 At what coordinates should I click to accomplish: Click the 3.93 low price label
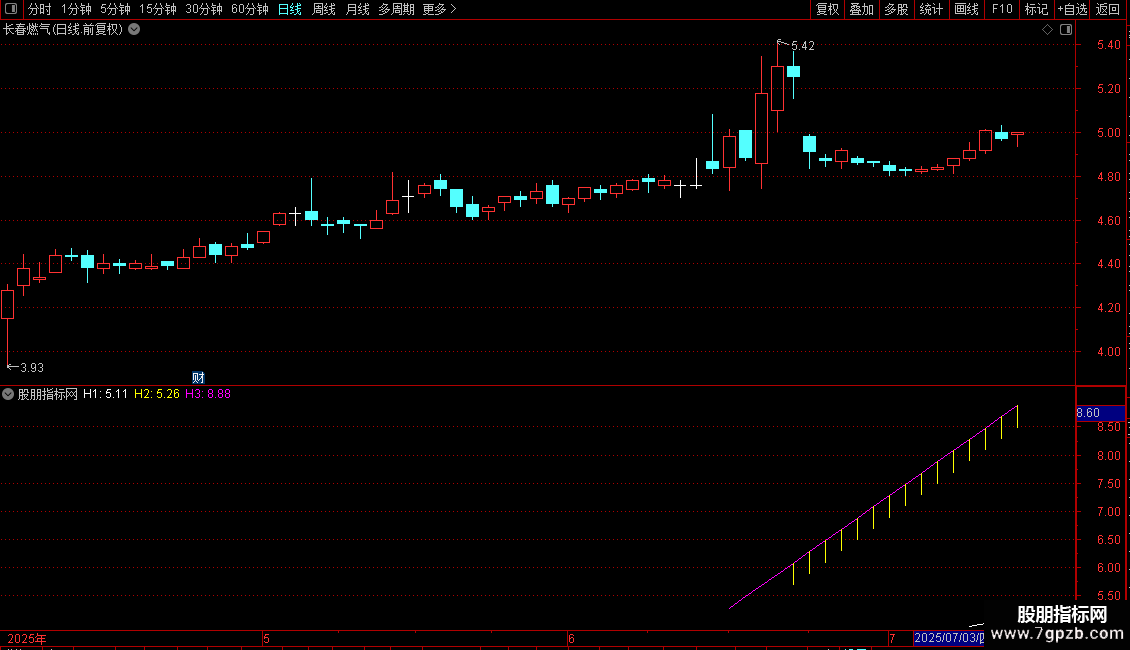32,368
